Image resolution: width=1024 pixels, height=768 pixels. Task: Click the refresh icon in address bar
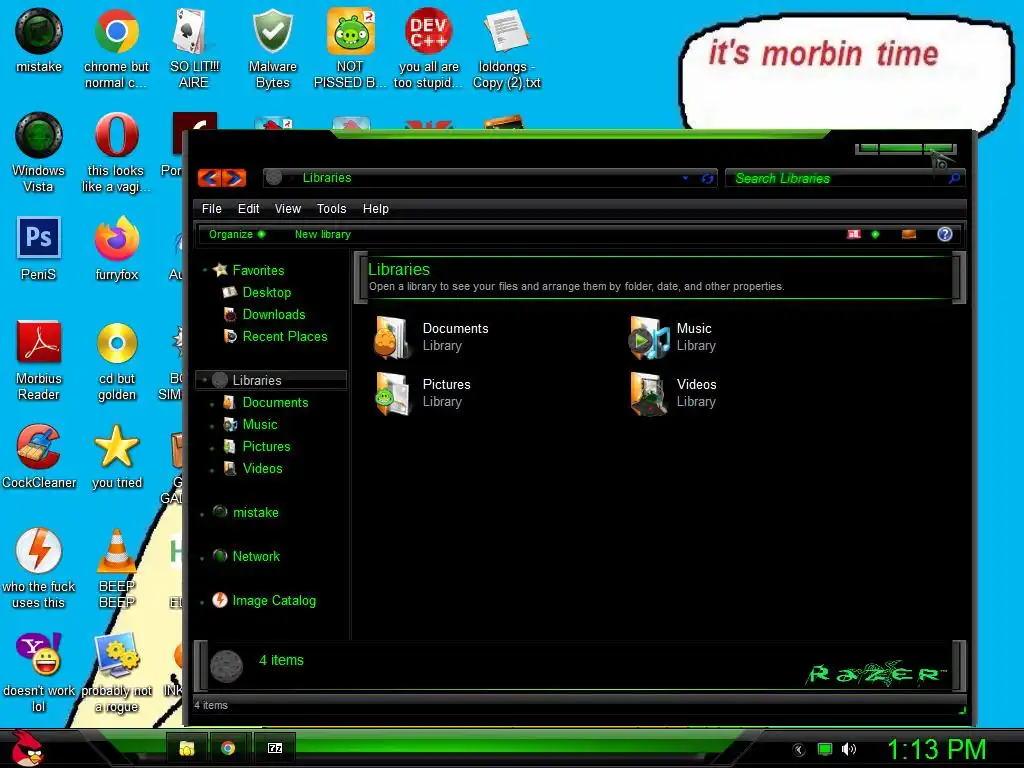(x=707, y=178)
